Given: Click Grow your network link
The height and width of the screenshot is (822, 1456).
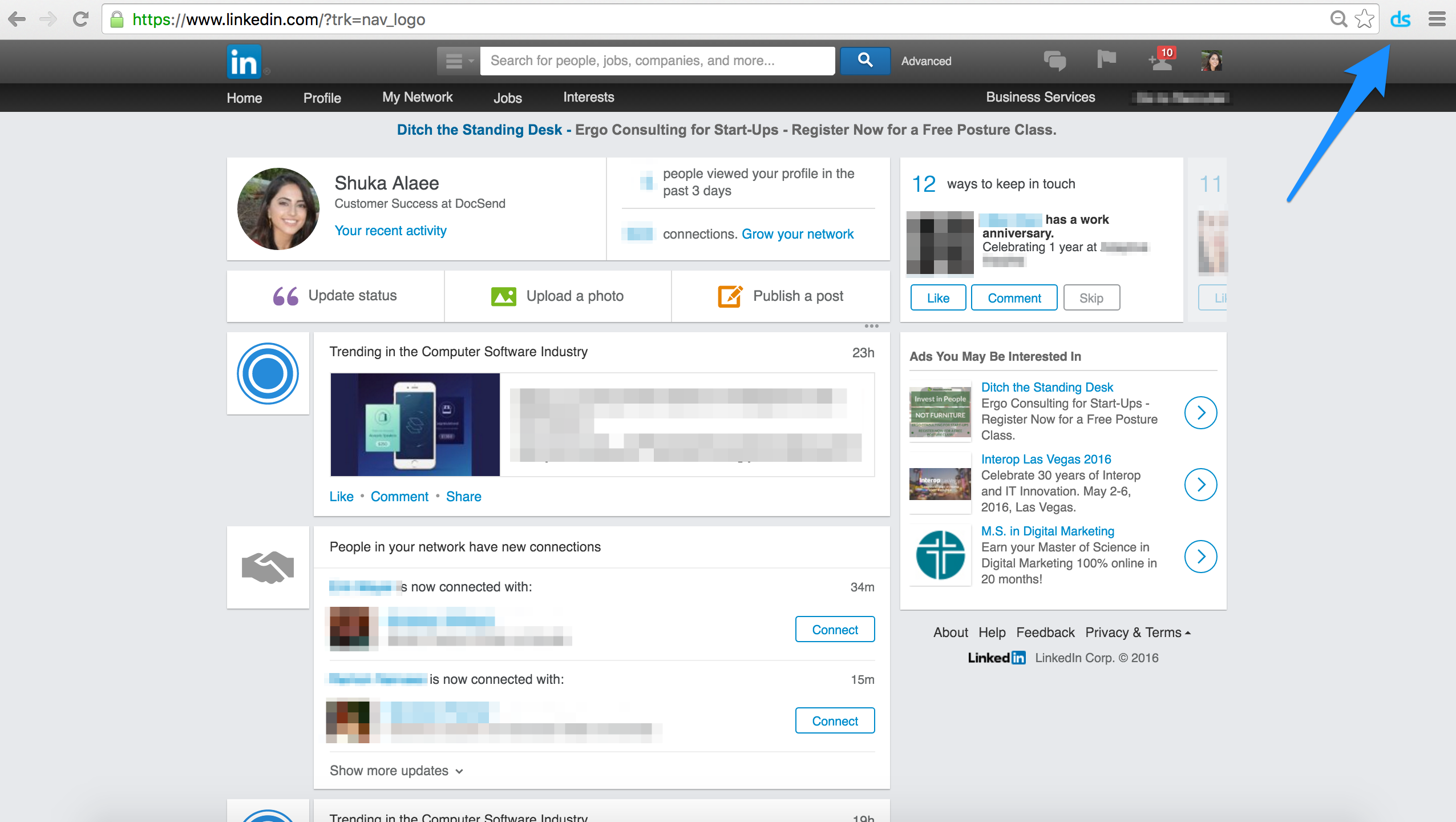Looking at the screenshot, I should click(798, 234).
